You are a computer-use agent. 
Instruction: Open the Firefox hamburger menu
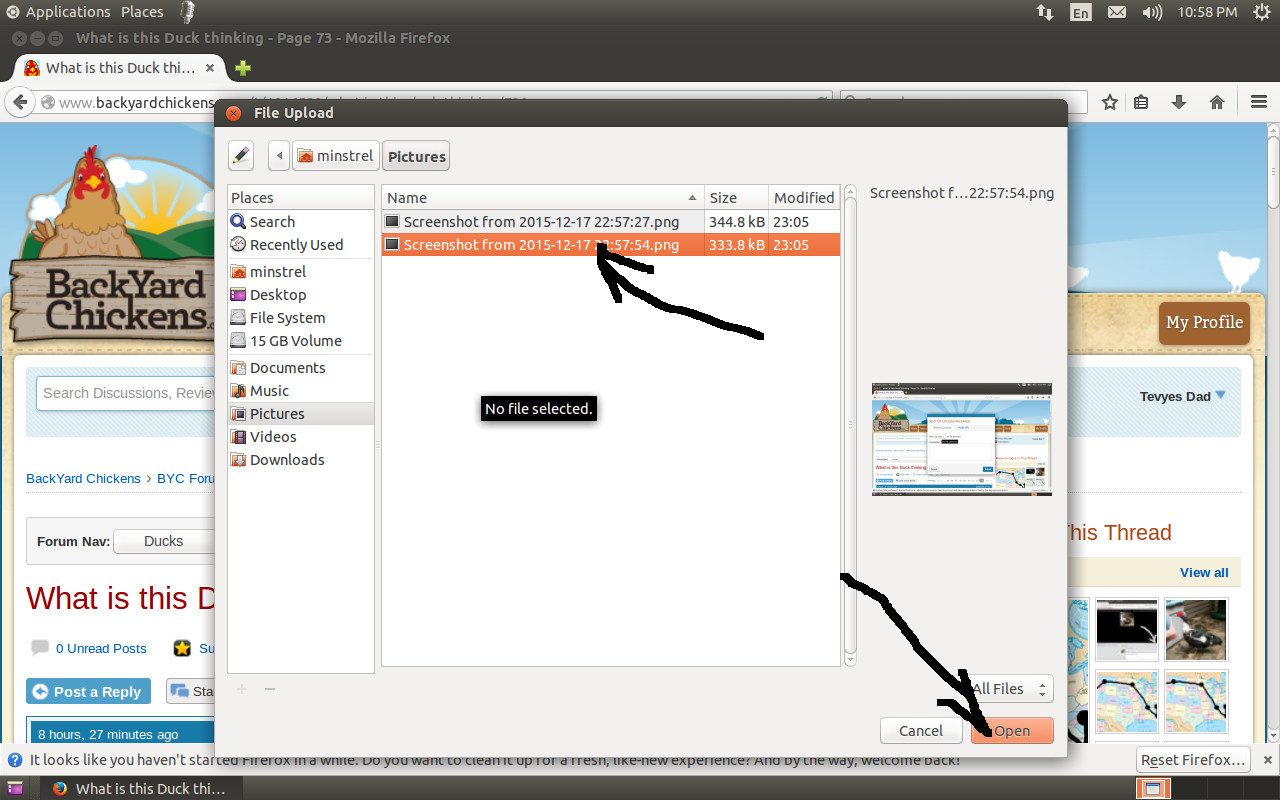pos(1259,102)
